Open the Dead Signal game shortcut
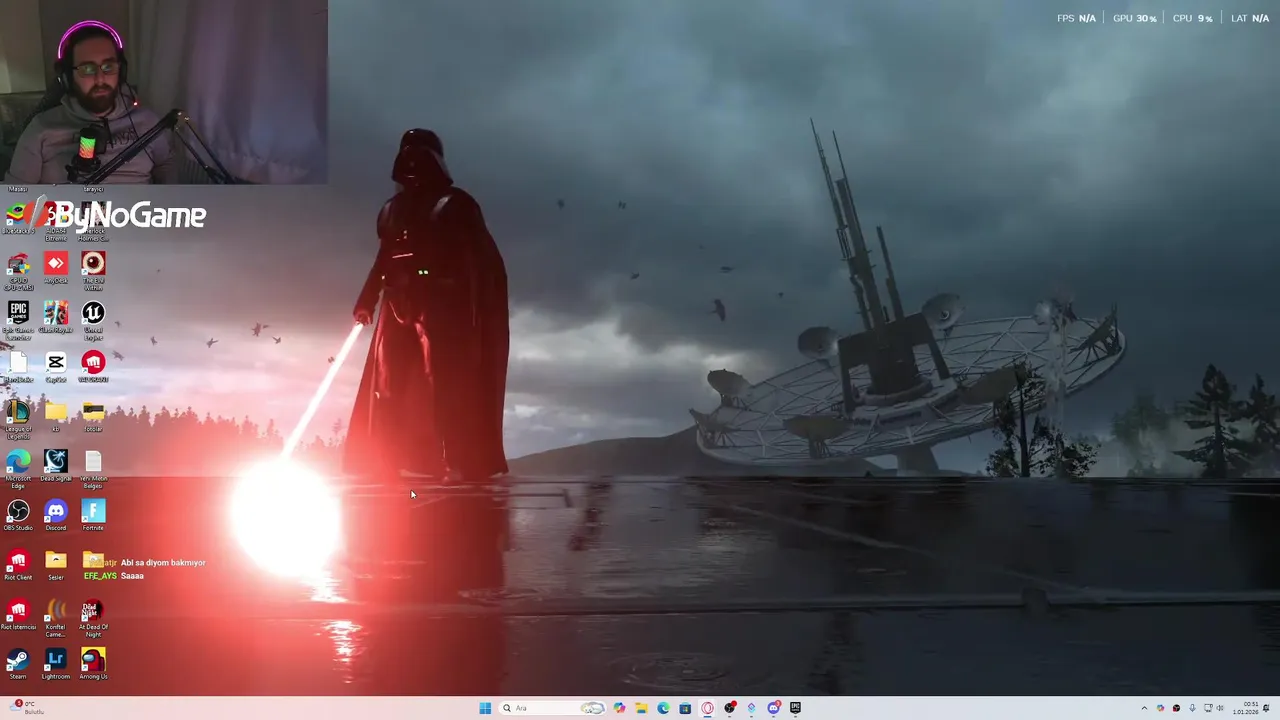Screen dimensions: 1280x720 tap(56, 466)
